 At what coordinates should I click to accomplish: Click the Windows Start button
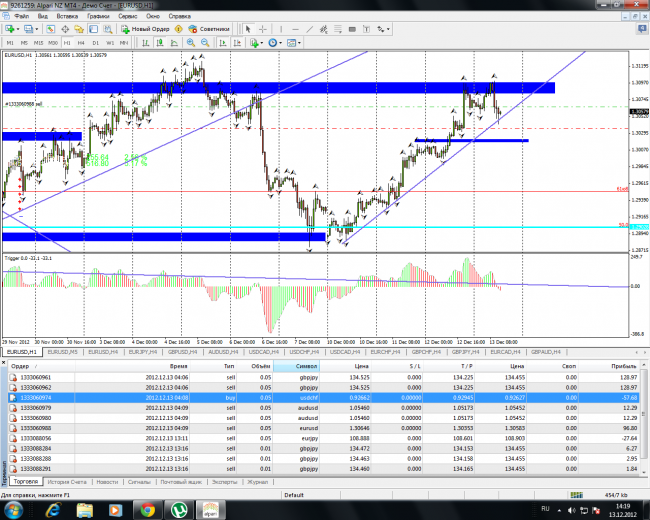coord(14,508)
